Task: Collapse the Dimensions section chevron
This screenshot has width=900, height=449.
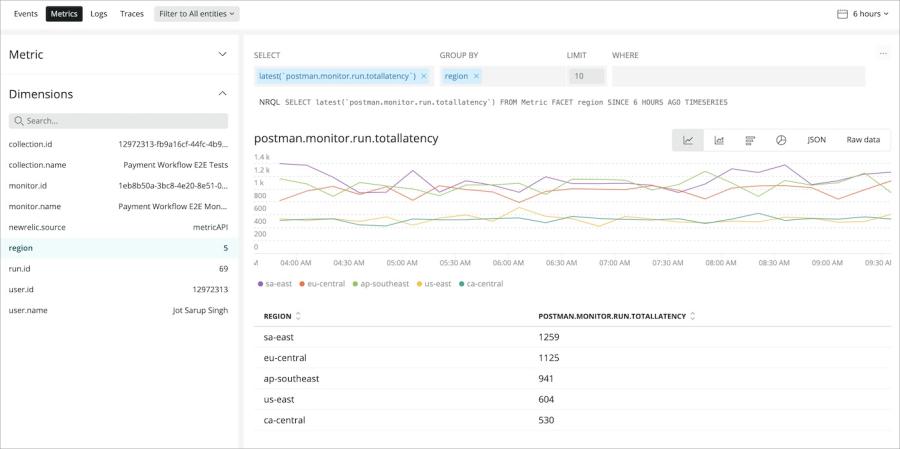Action: pos(223,94)
